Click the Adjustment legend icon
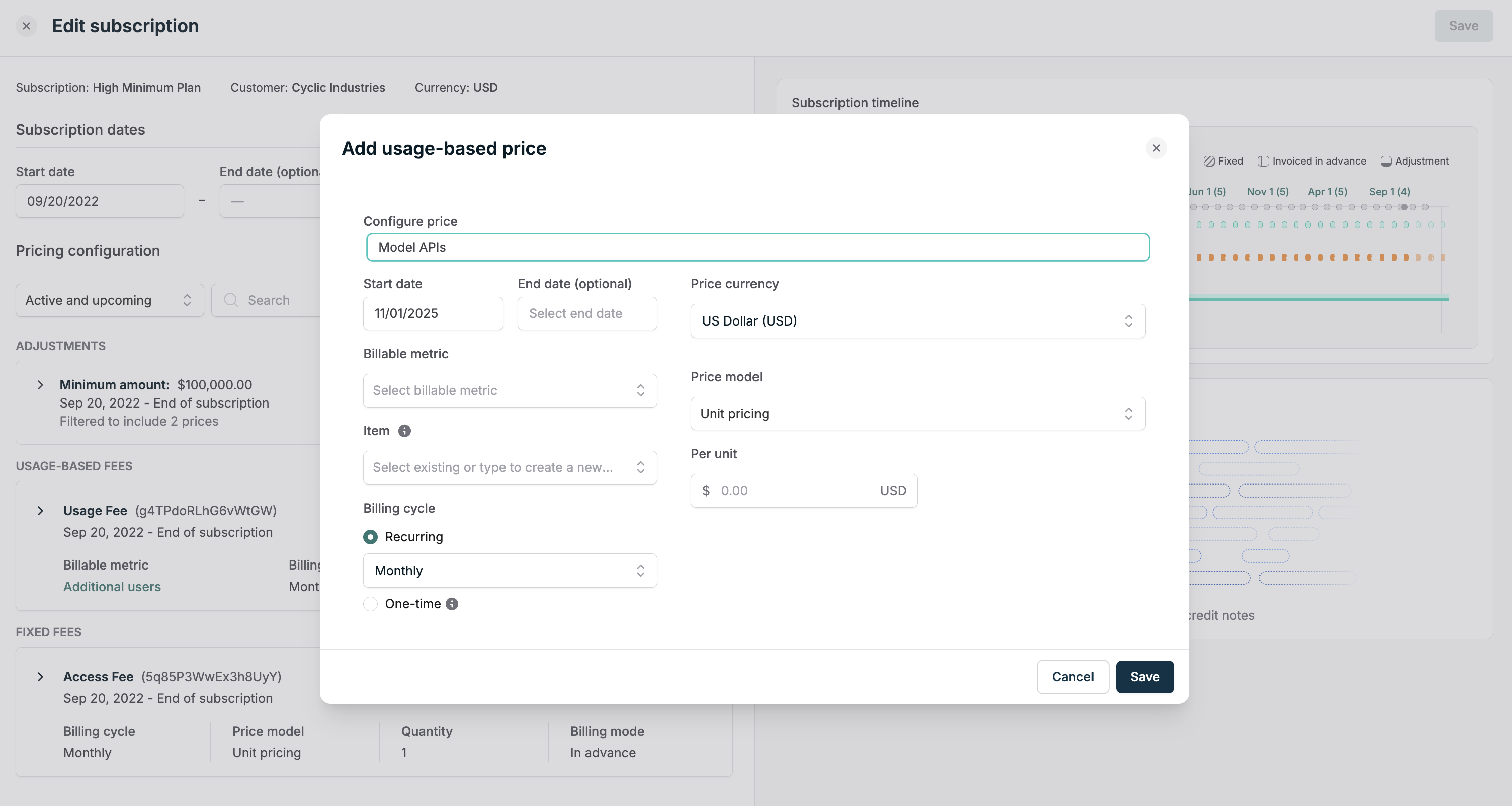 pyautogui.click(x=1386, y=161)
